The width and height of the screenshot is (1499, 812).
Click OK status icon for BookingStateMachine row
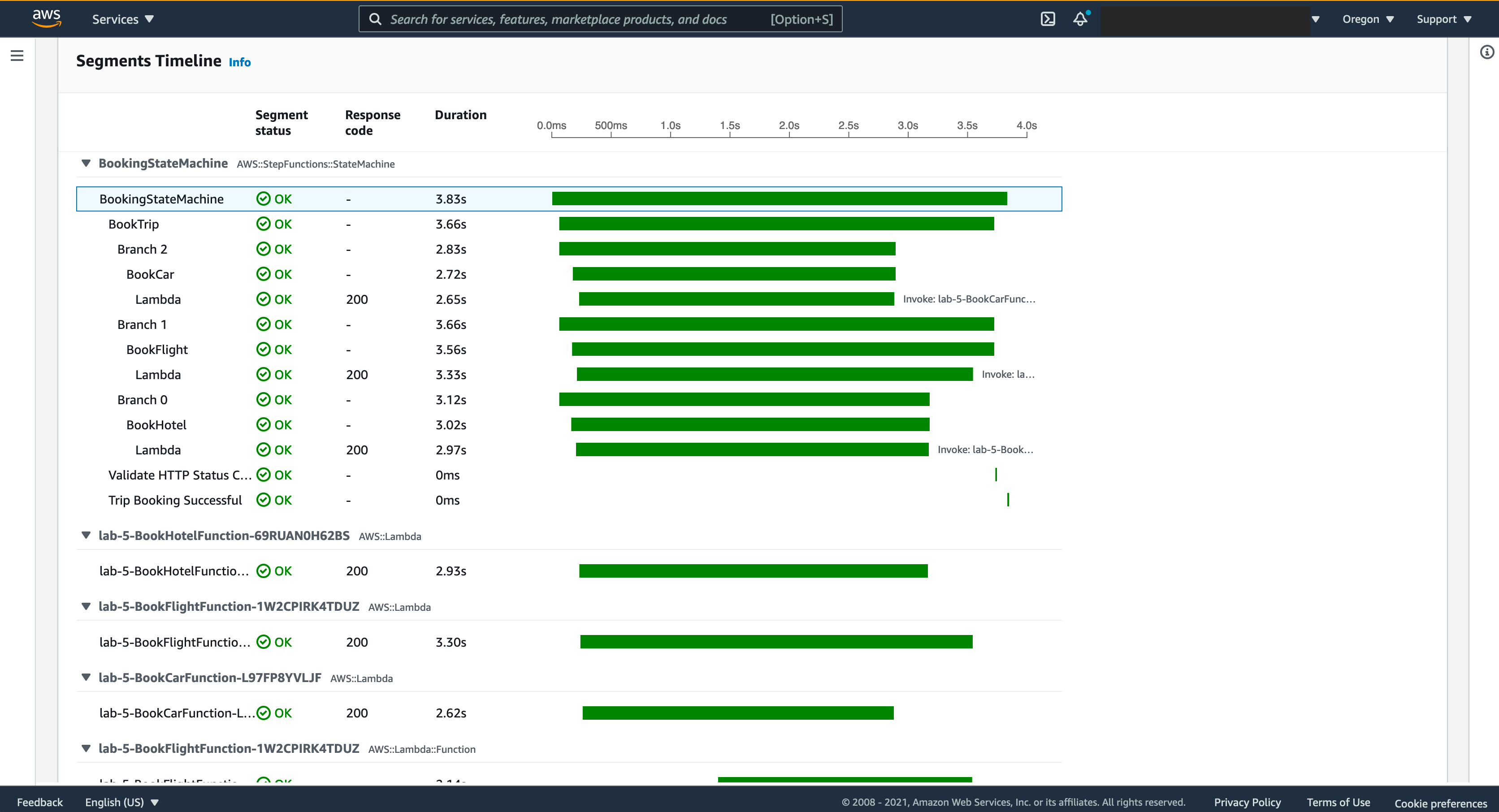[264, 199]
